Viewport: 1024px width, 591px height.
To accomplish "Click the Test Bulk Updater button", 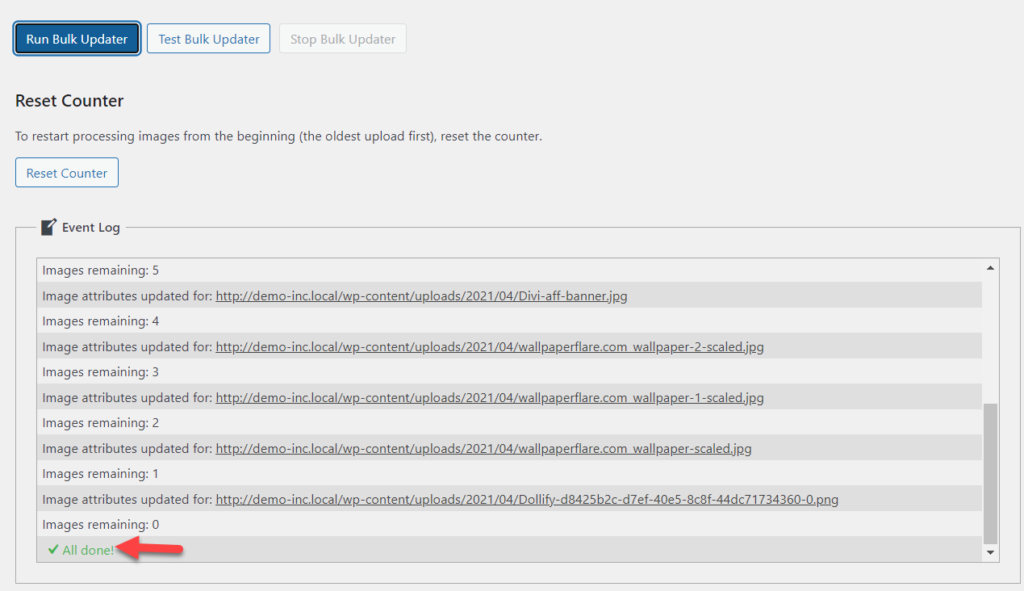I will pyautogui.click(x=208, y=39).
